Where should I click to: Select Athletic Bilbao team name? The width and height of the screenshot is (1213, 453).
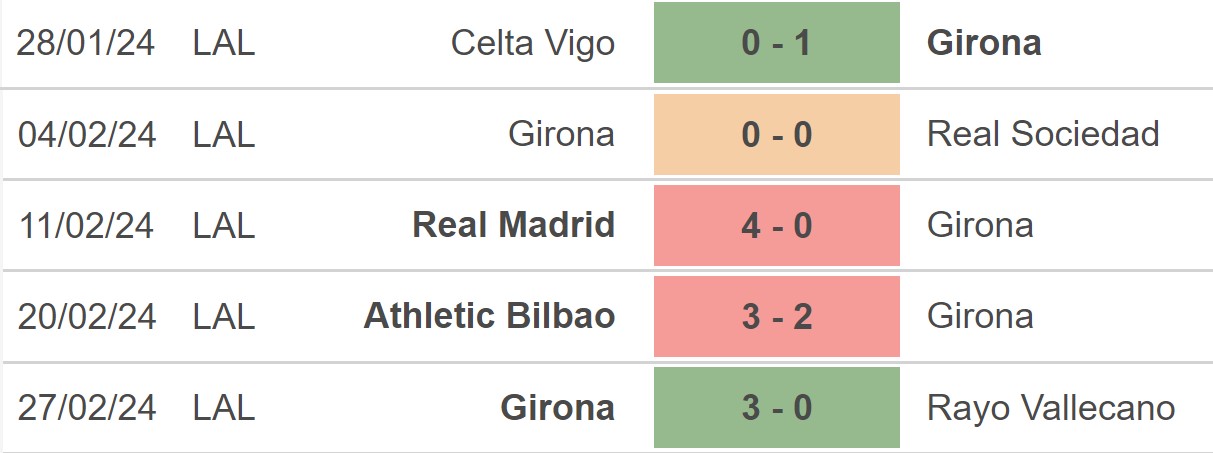click(490, 316)
